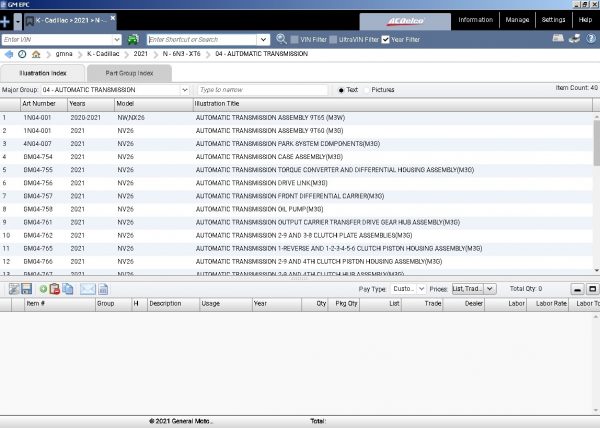This screenshot has width=600, height=428.
Task: Select the PARK SYSTEM COMPONENTS row
Action: 297,144
